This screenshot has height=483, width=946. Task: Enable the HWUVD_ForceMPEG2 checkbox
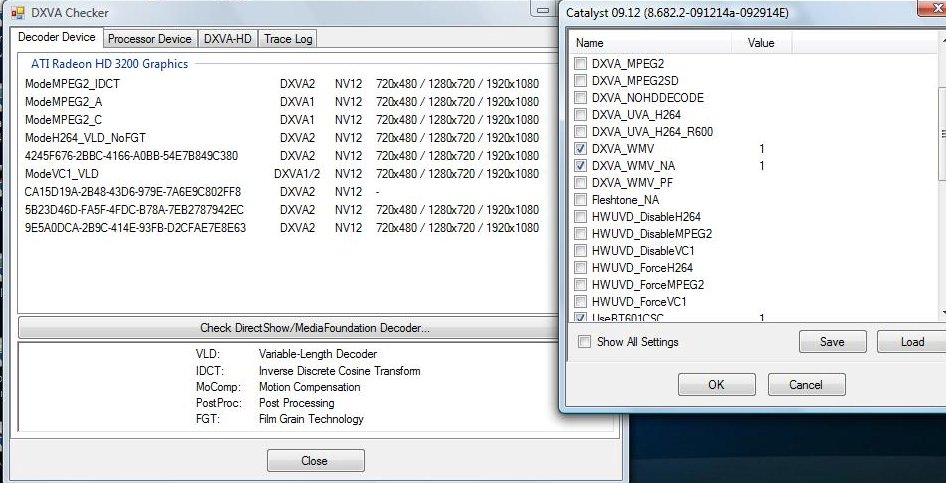pyautogui.click(x=580, y=284)
